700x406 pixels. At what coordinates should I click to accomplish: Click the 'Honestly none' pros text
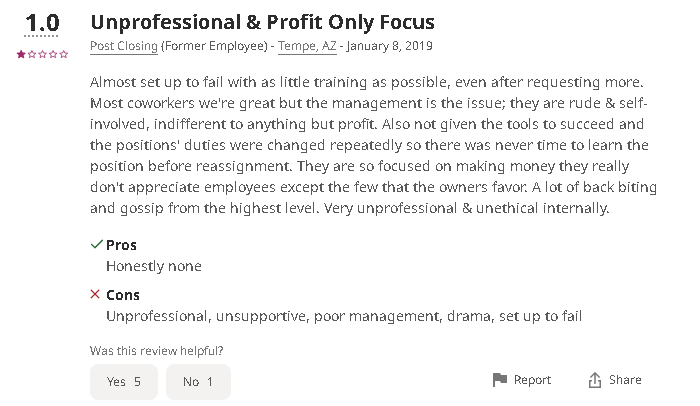[153, 266]
